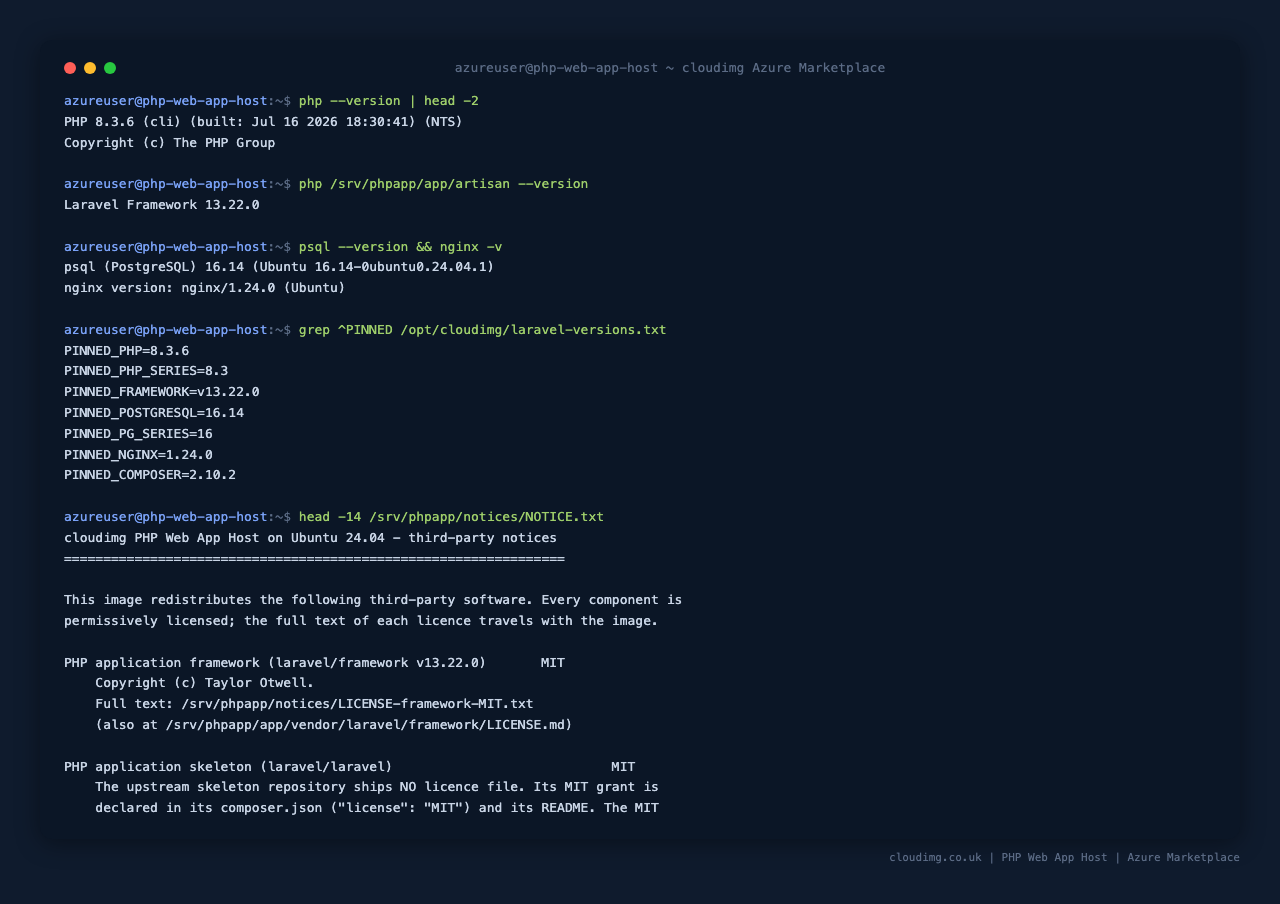The height and width of the screenshot is (904, 1280).
Task: Click the footer 'cloudimg.co.uk | PHP Web App Host | Azure Marketplace'
Action: (1064, 858)
